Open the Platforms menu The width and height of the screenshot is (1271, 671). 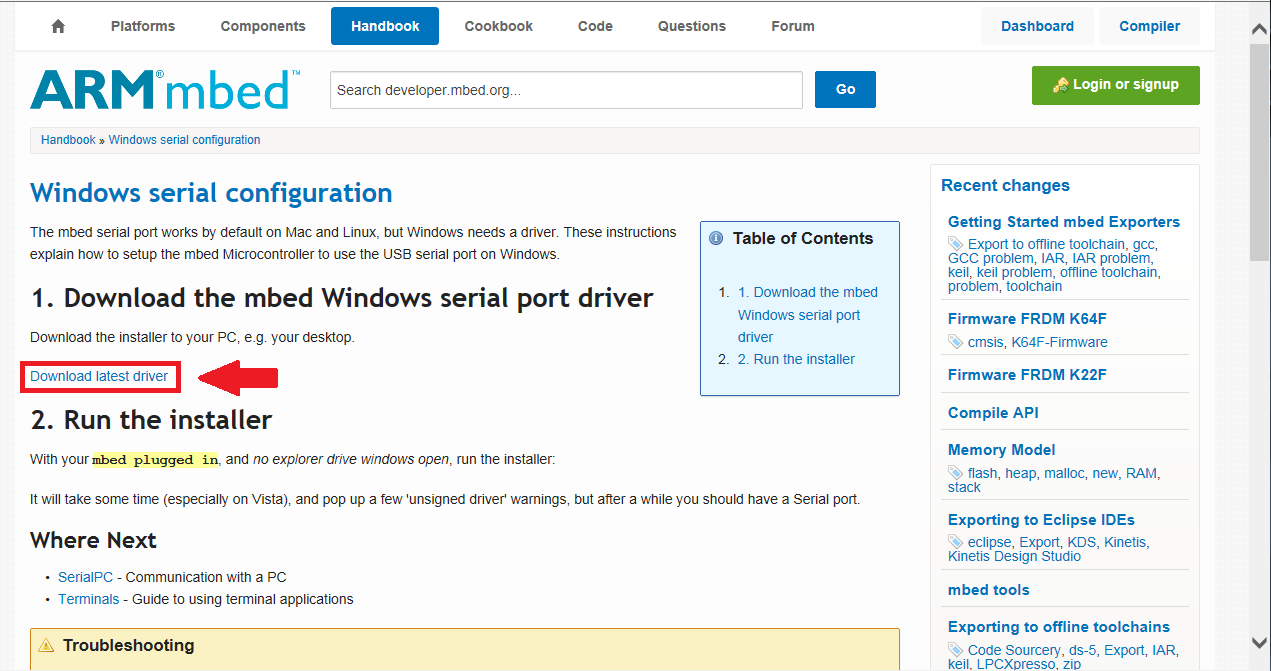click(143, 27)
